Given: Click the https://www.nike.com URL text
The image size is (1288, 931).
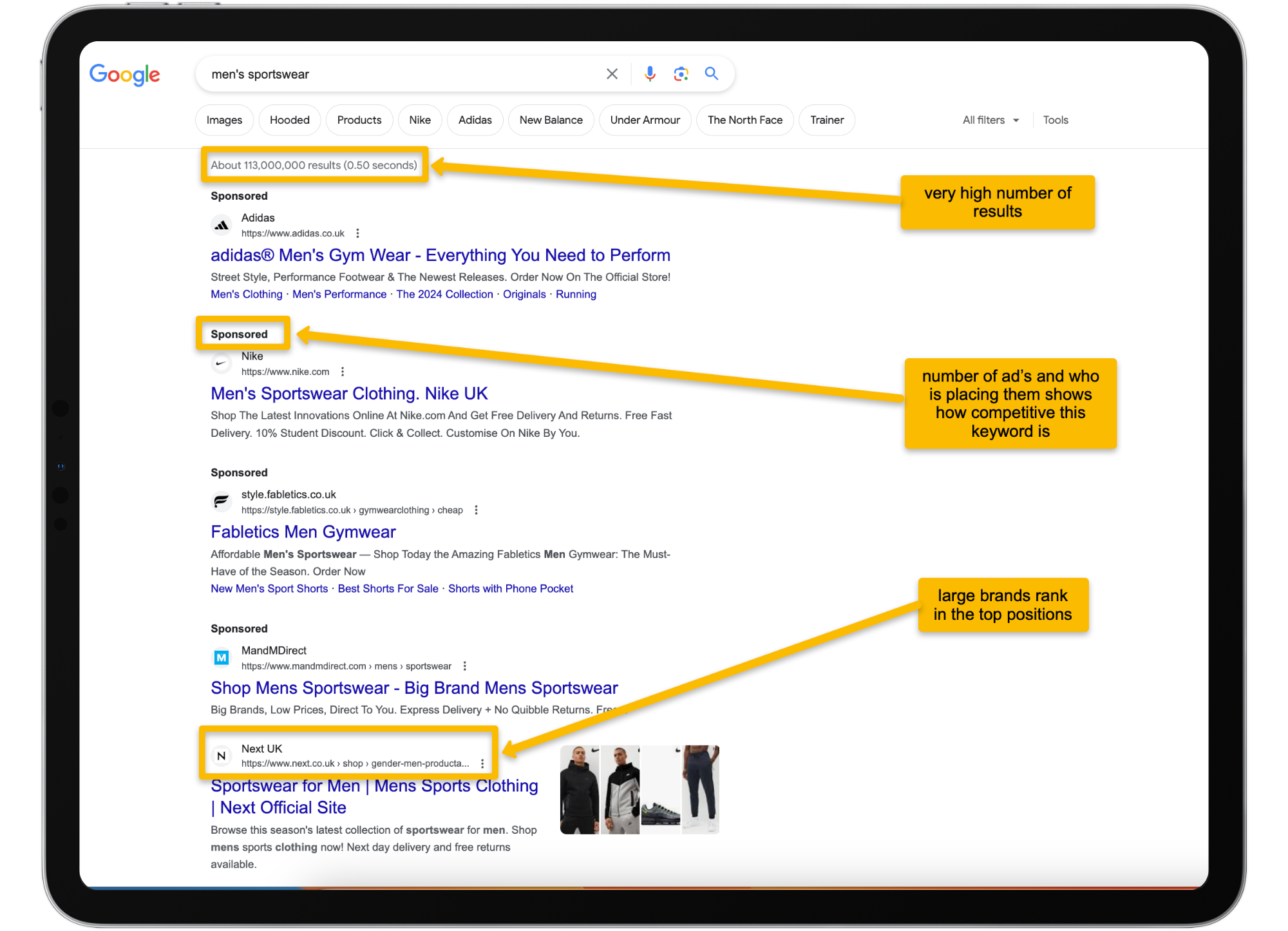Looking at the screenshot, I should [x=285, y=372].
